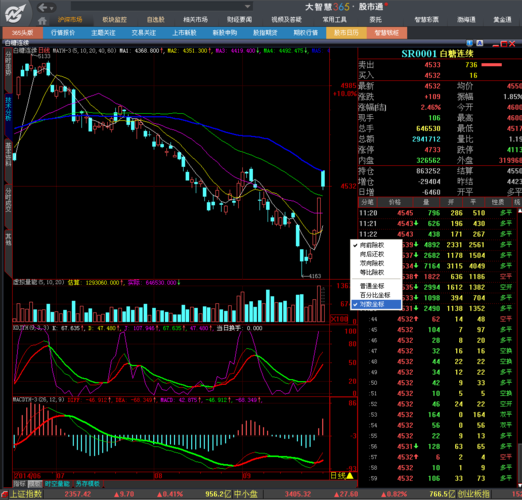Click the red icon beside 上证指数
Image resolution: width=522 pixels, height=500 pixels.
pyautogui.click(x=4, y=494)
